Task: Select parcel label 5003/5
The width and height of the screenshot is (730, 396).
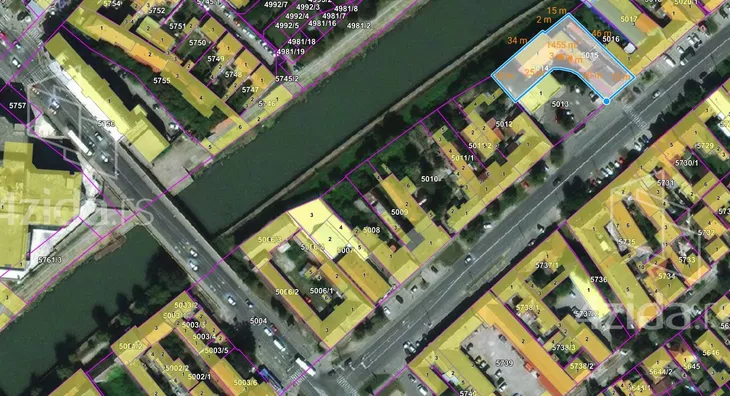Action: click(217, 350)
